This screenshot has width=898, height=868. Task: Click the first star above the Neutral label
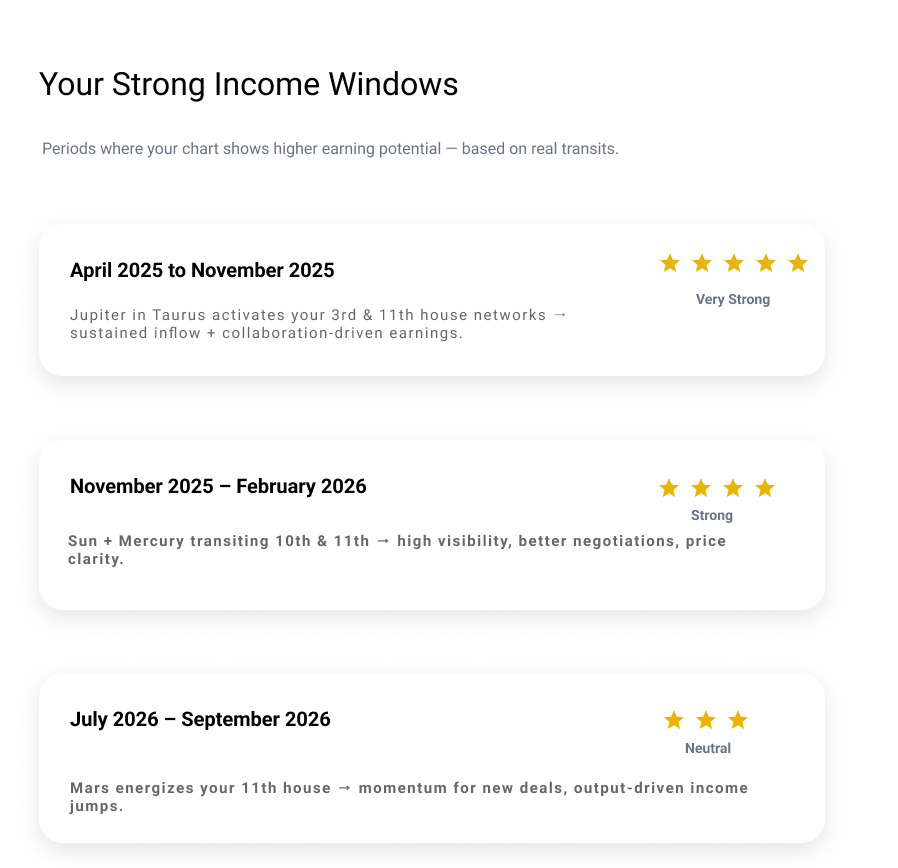tap(674, 720)
